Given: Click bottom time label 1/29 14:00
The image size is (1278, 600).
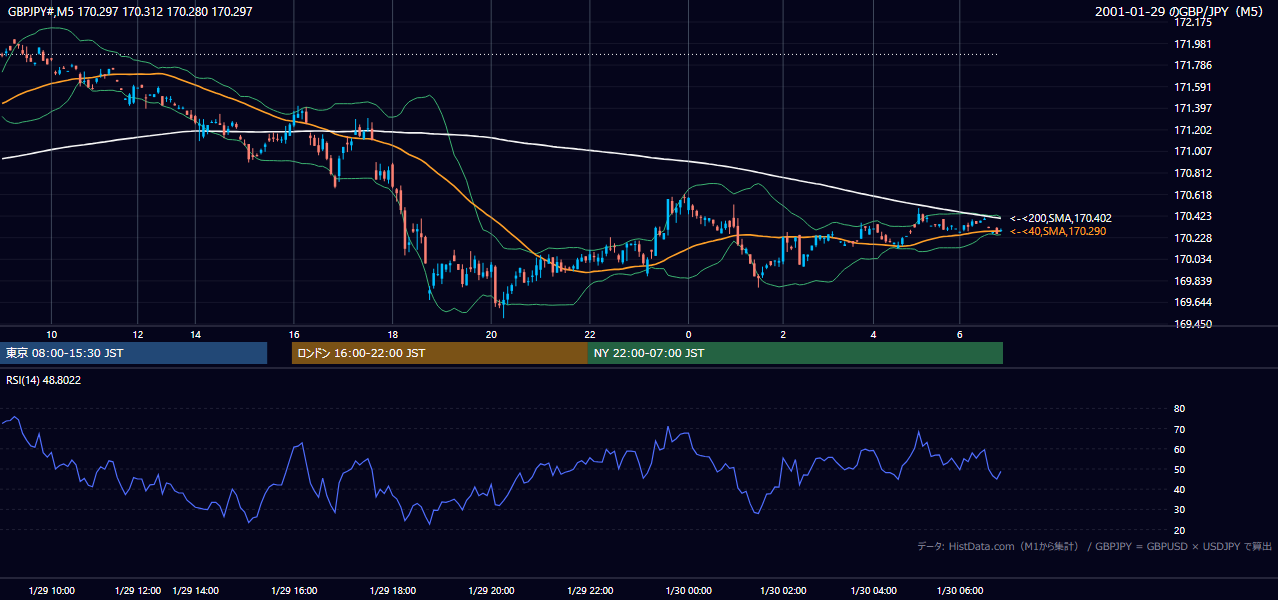Looking at the screenshot, I should (x=195, y=591).
